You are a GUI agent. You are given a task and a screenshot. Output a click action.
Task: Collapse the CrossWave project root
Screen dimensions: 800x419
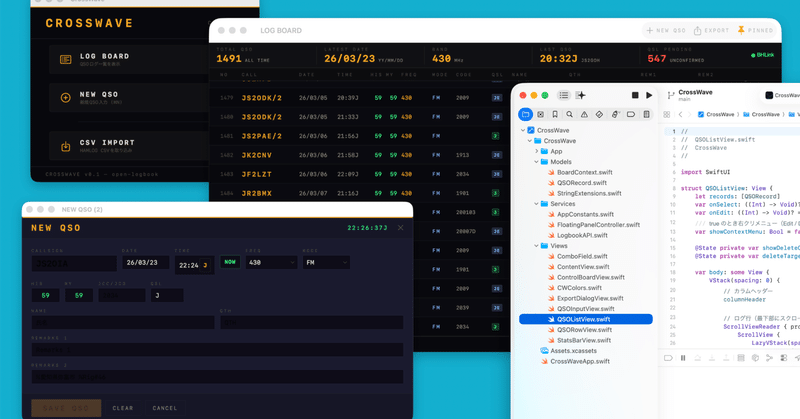pos(523,130)
